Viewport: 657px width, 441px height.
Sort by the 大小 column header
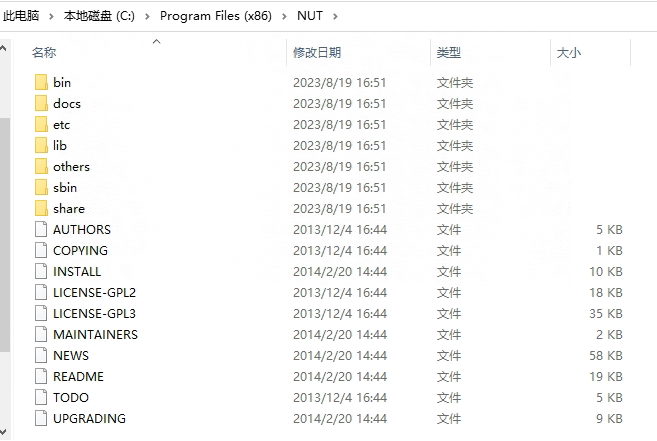pos(569,52)
